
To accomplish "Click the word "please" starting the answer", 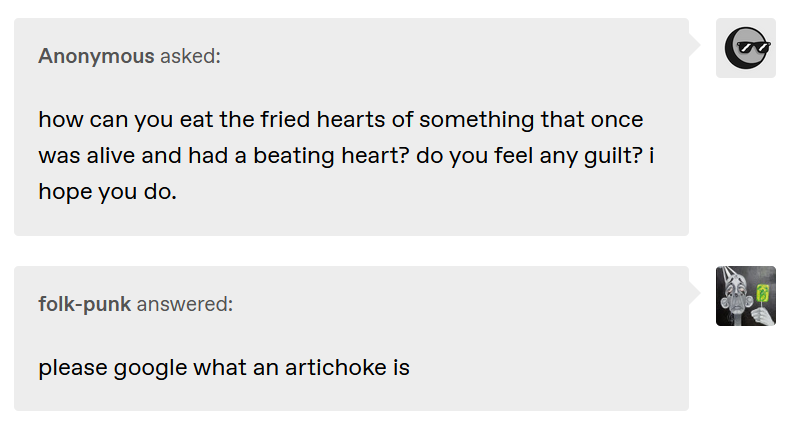I will pyautogui.click(x=73, y=369).
